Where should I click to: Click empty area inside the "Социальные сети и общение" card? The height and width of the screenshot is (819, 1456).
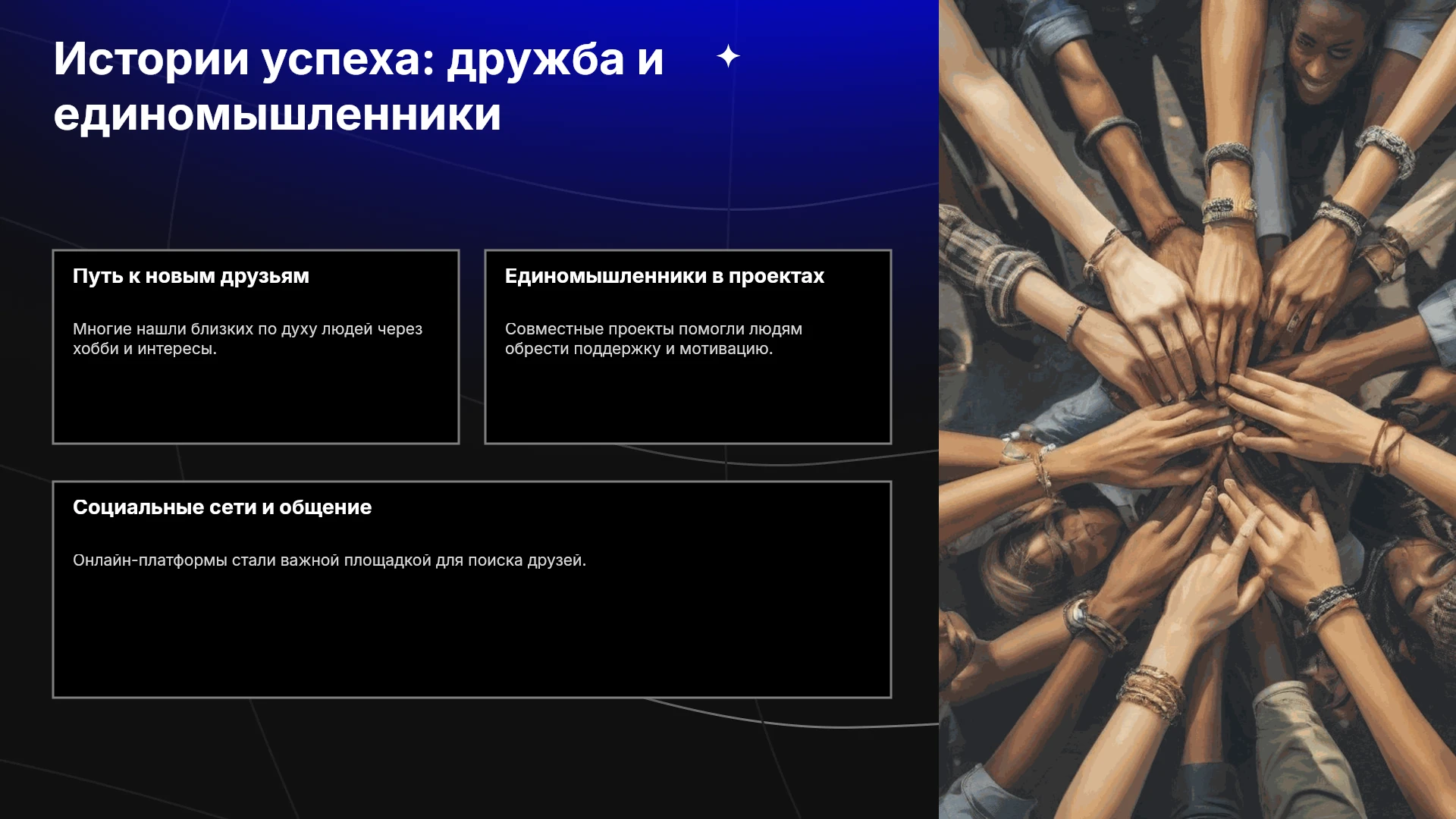[472, 637]
